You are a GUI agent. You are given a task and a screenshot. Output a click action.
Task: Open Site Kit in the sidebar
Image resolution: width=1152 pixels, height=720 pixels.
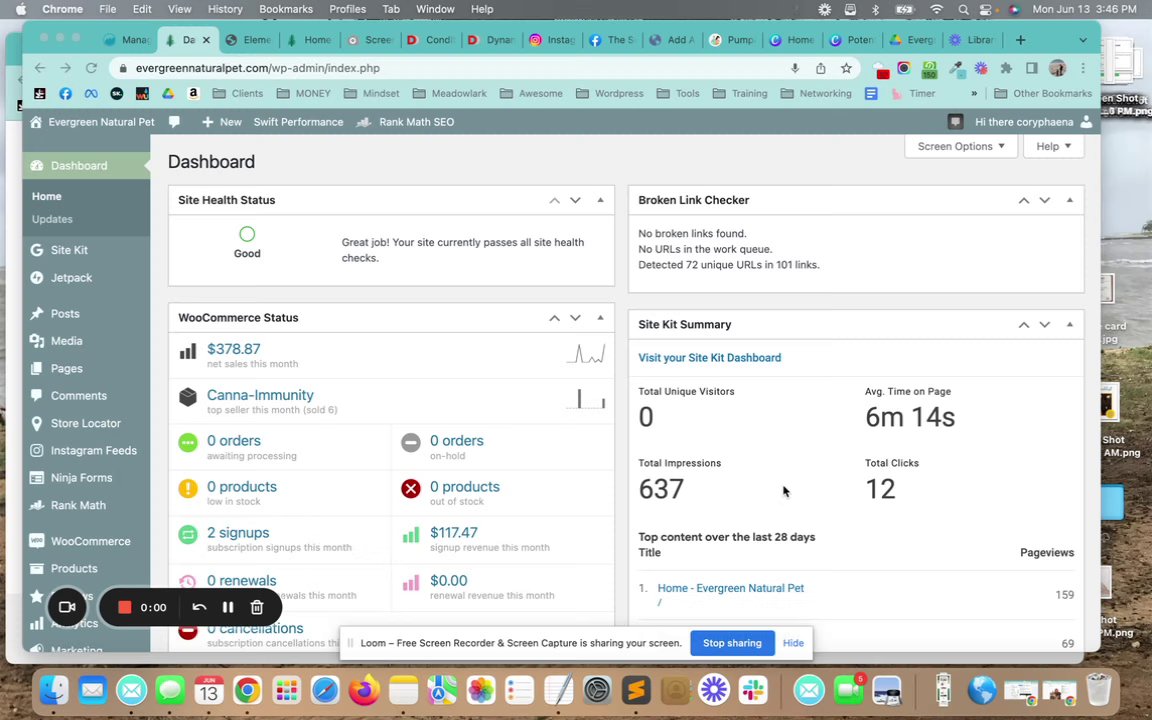(x=69, y=250)
